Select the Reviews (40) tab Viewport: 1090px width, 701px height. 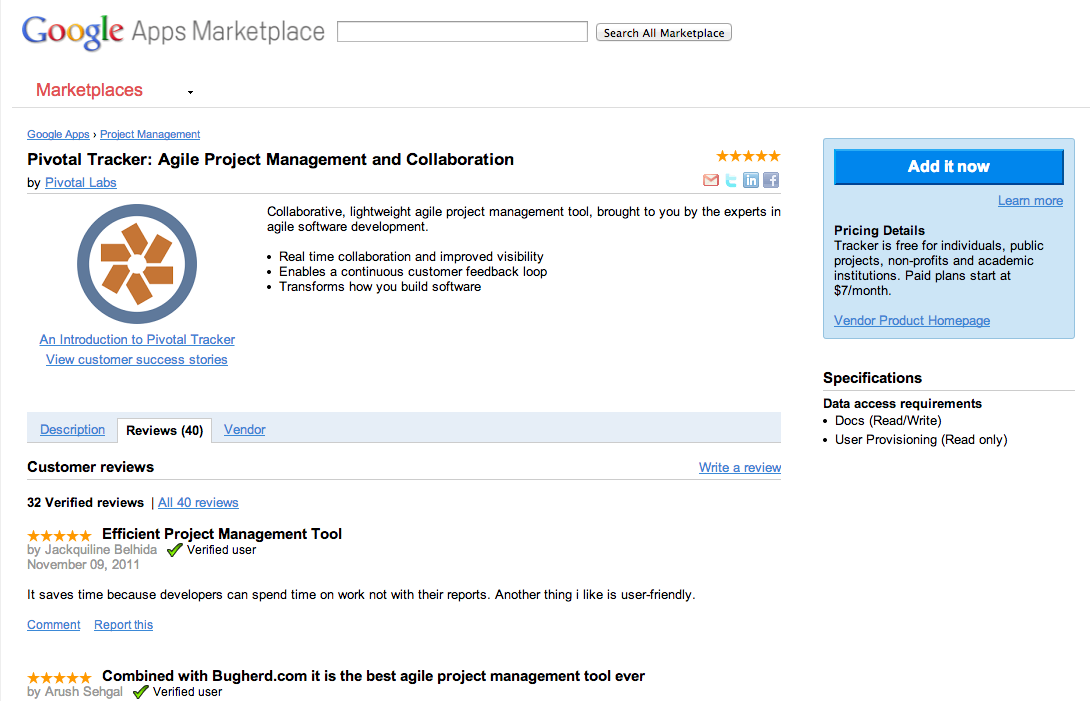coord(165,430)
